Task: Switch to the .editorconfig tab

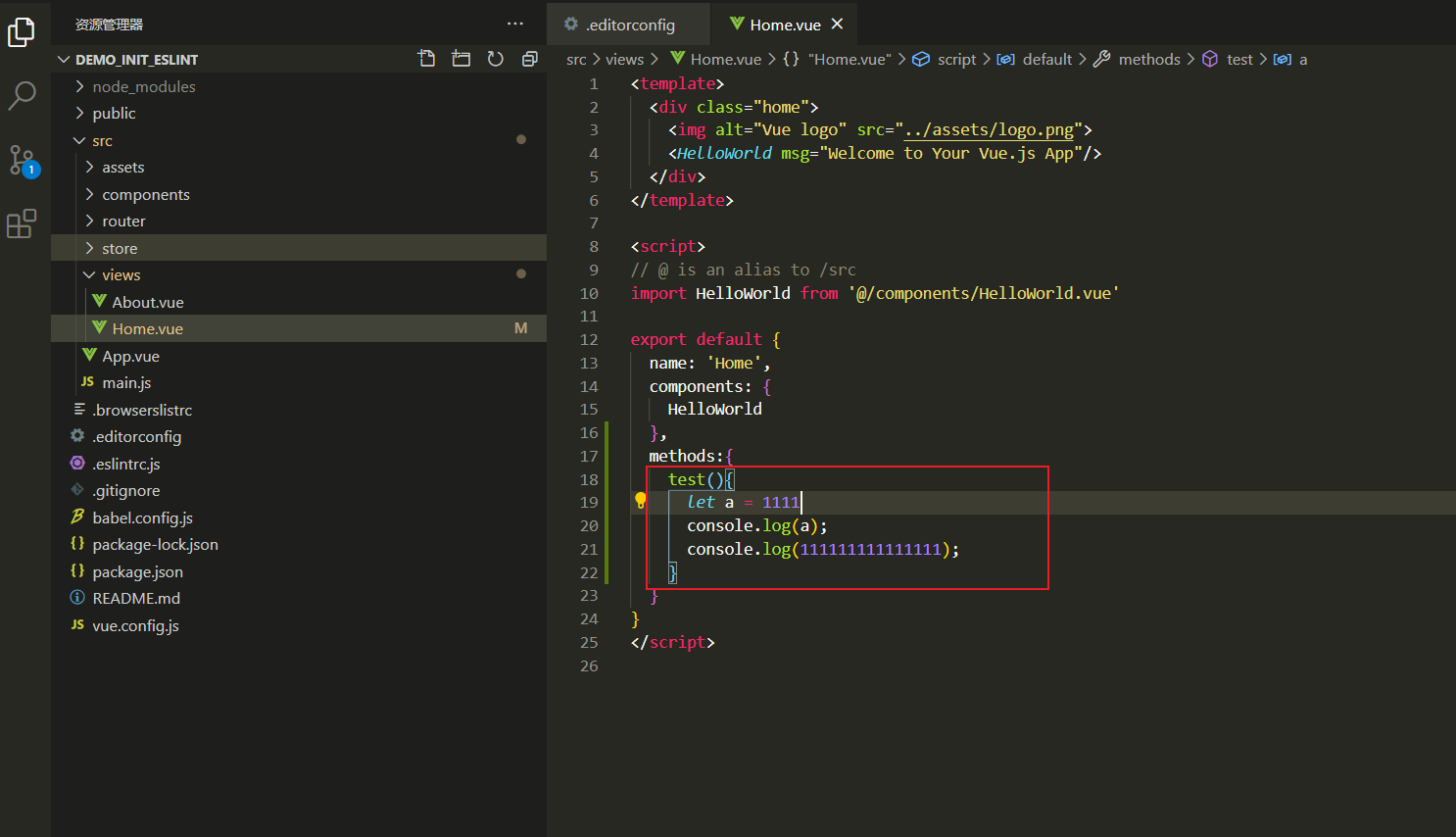Action: coord(628,24)
